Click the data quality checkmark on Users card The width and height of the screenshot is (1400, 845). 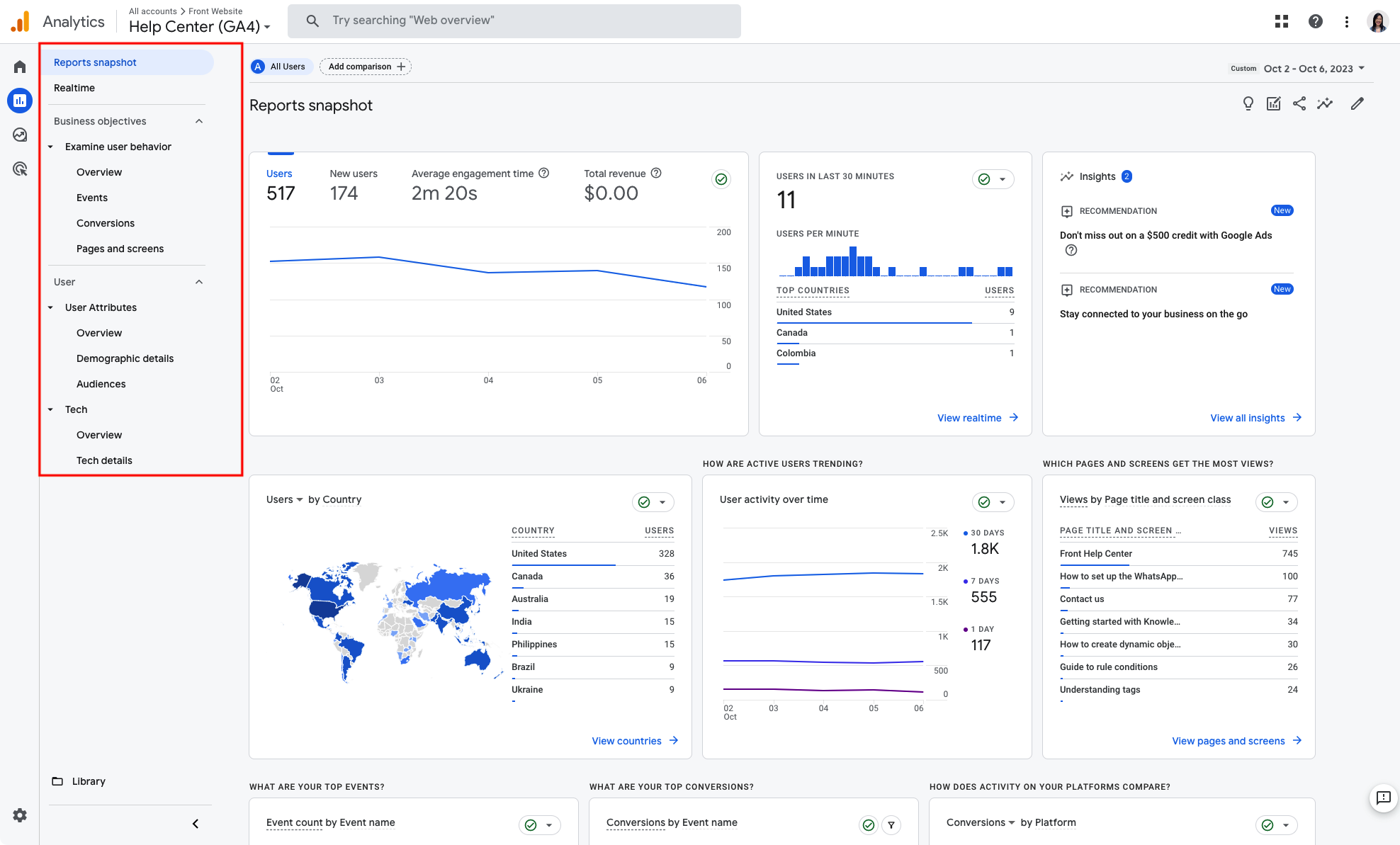721,179
